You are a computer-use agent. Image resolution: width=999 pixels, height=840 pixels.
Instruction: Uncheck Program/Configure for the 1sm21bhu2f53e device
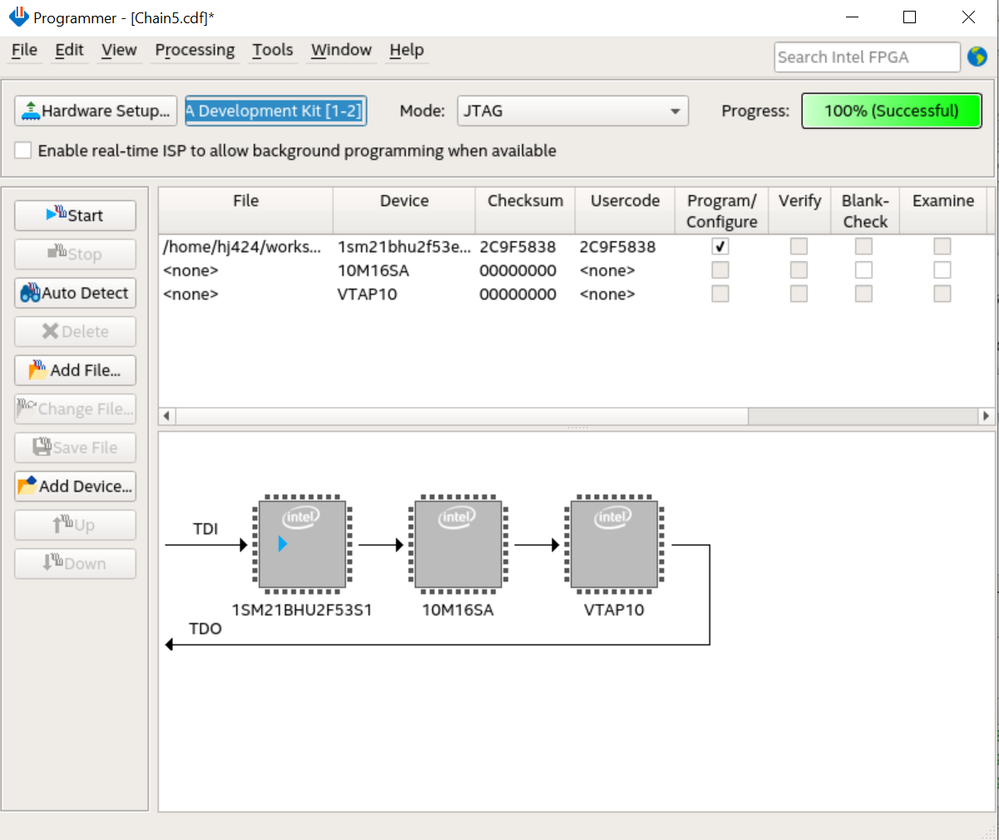click(x=720, y=246)
